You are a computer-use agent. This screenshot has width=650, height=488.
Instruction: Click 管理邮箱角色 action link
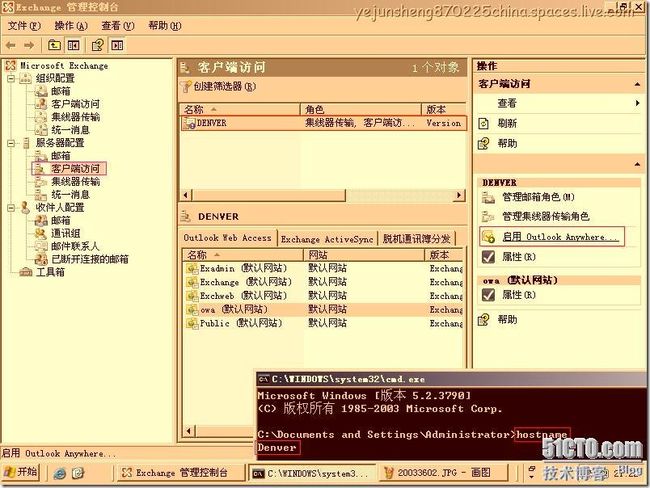coord(538,197)
